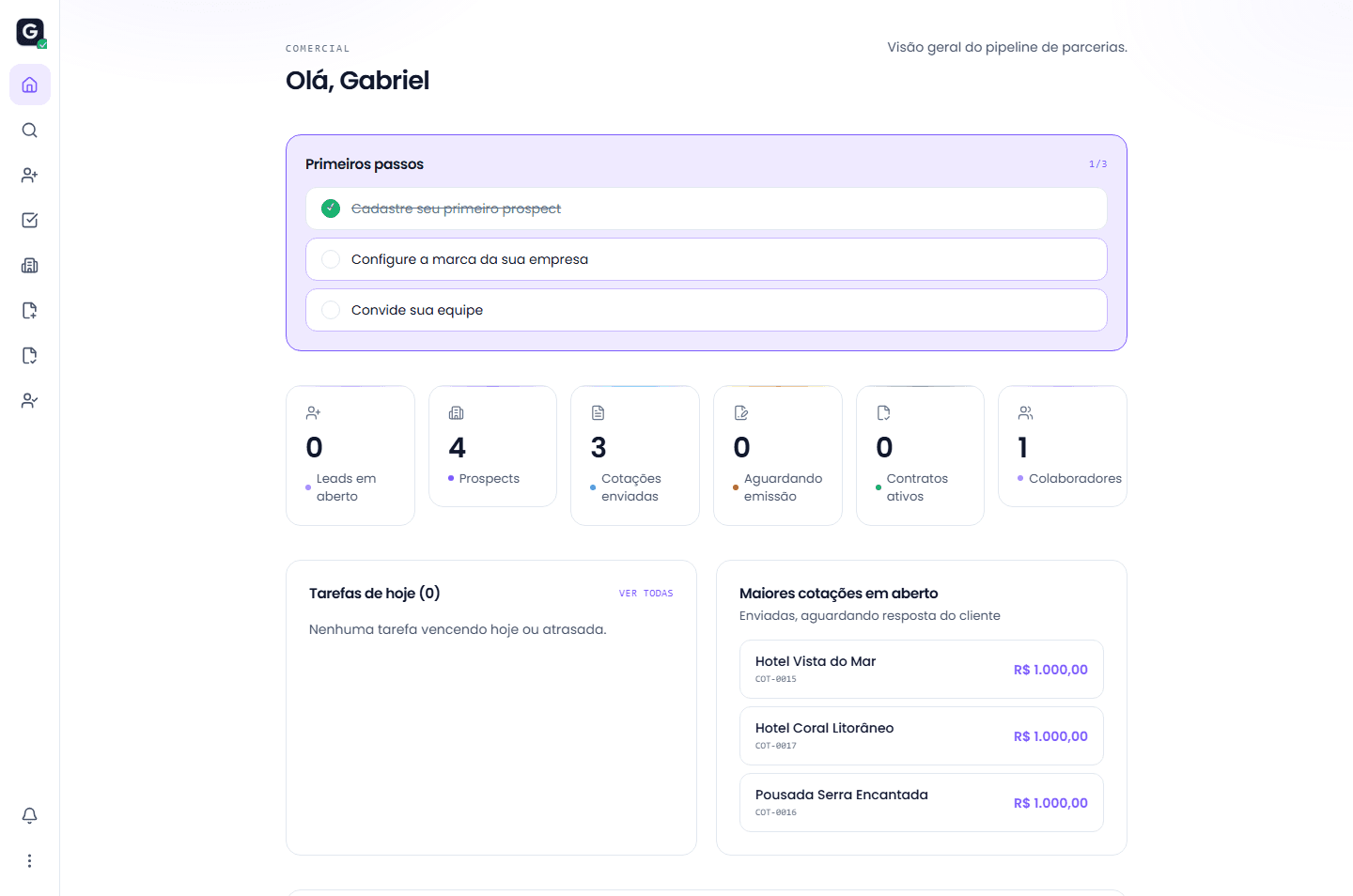The width and height of the screenshot is (1353, 896).
Task: Open the search icon in sidebar
Action: 30,131
